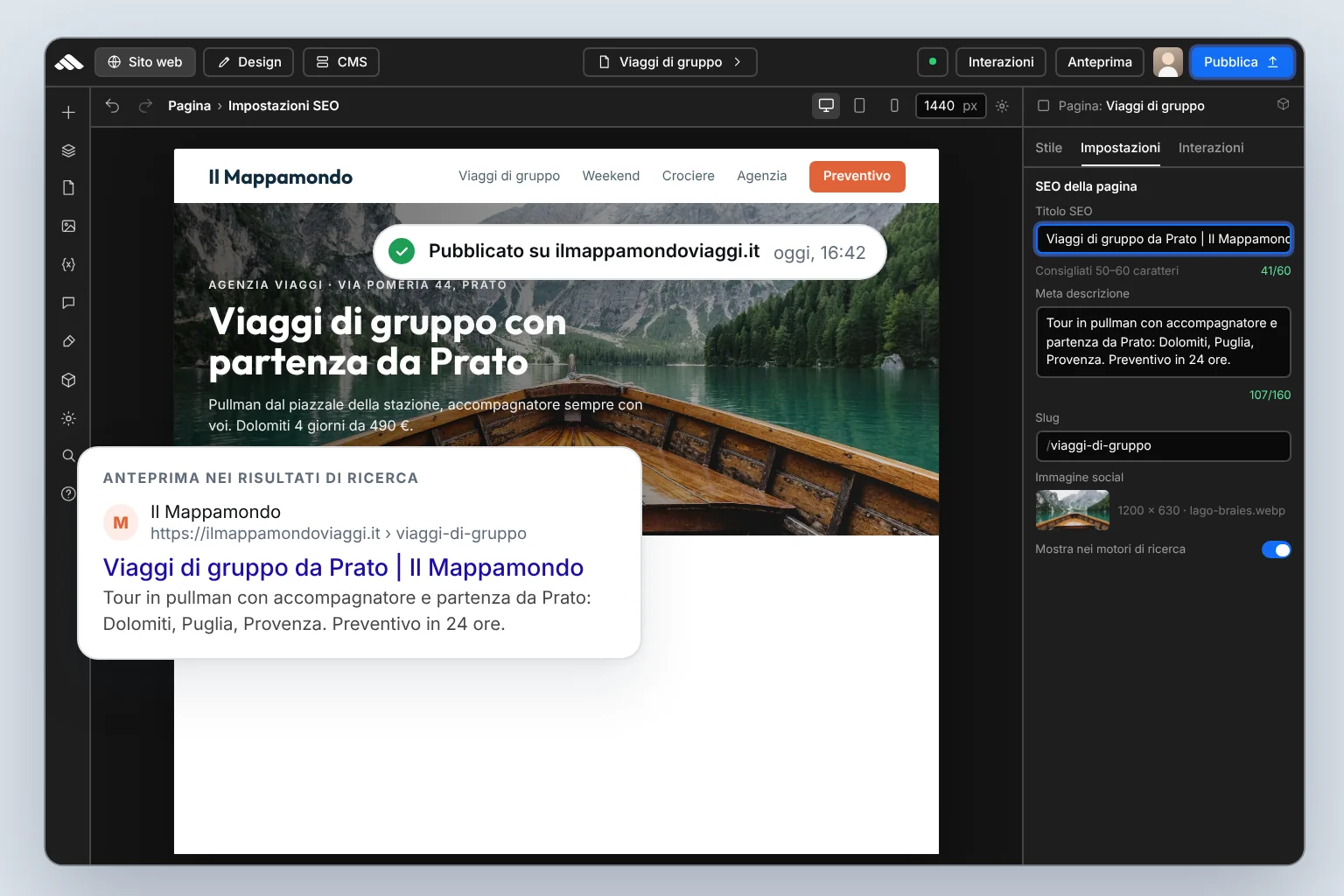Click the add element plus icon
This screenshot has width=1344, height=896.
click(x=68, y=112)
